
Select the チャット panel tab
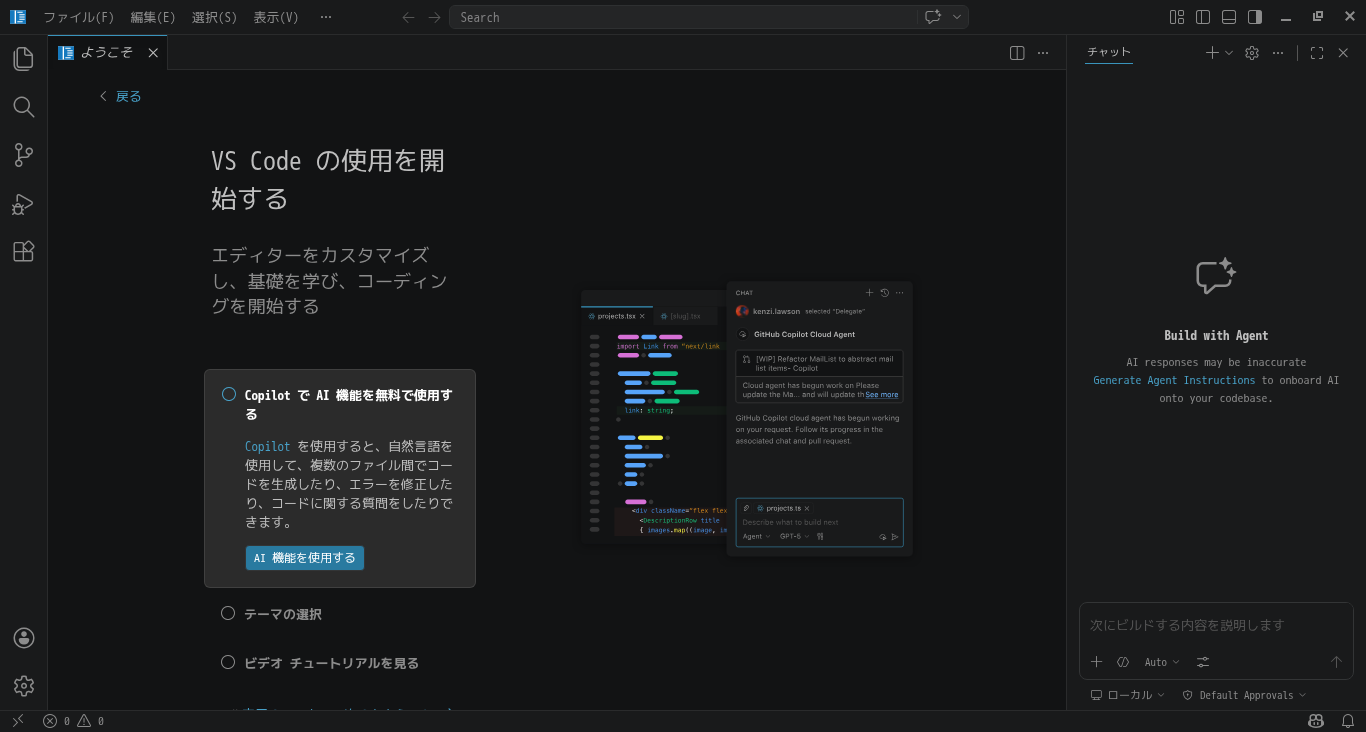(x=1109, y=53)
